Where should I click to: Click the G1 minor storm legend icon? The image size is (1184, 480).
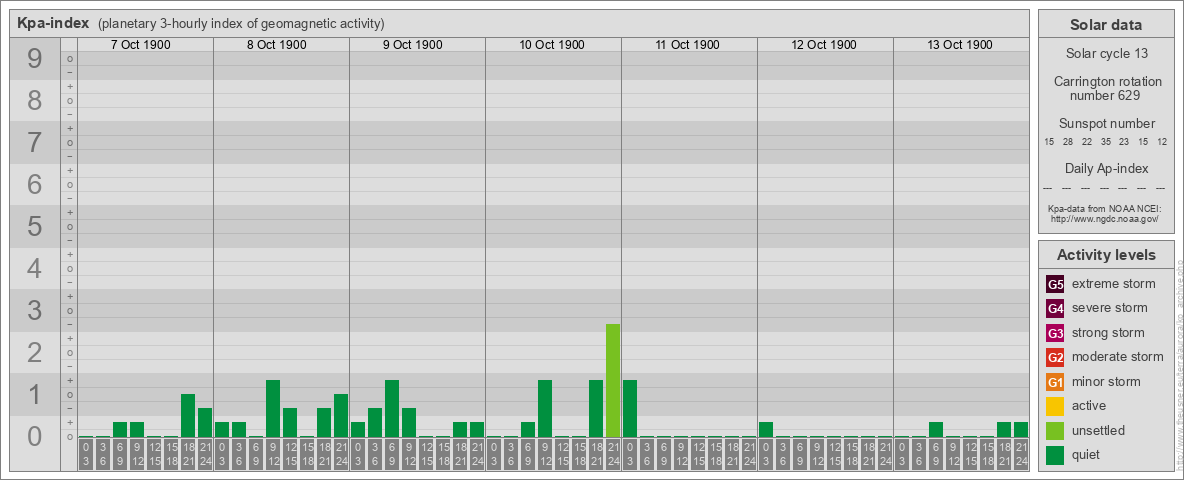(x=1055, y=382)
